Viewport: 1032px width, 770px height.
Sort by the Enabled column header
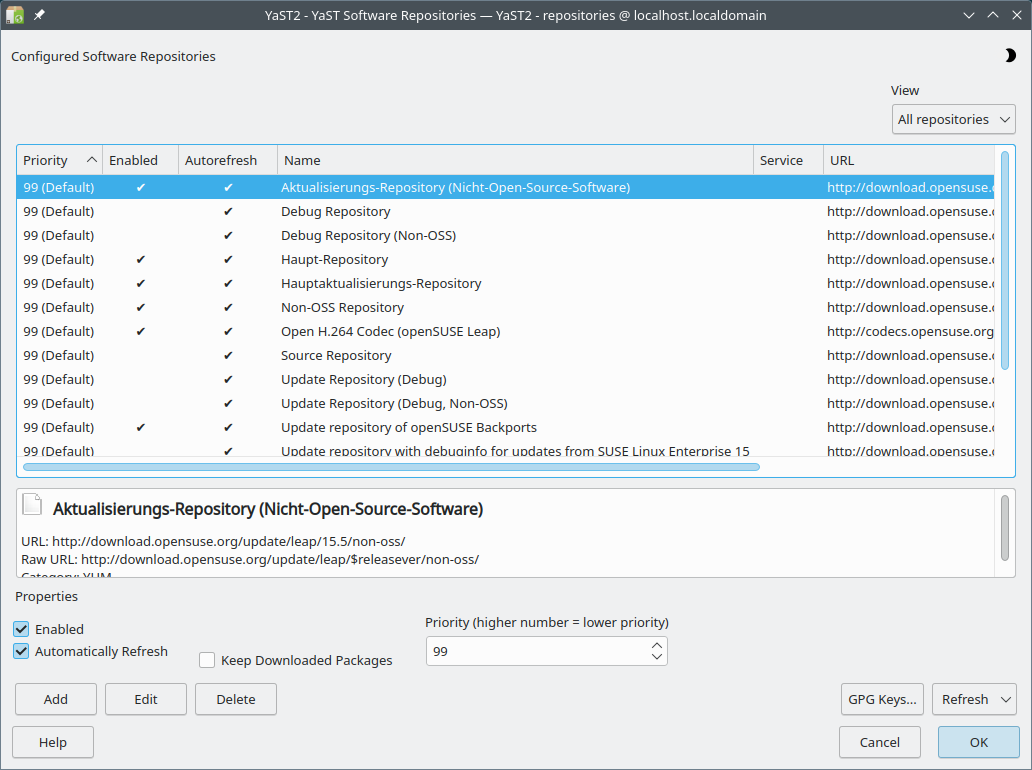pos(140,161)
